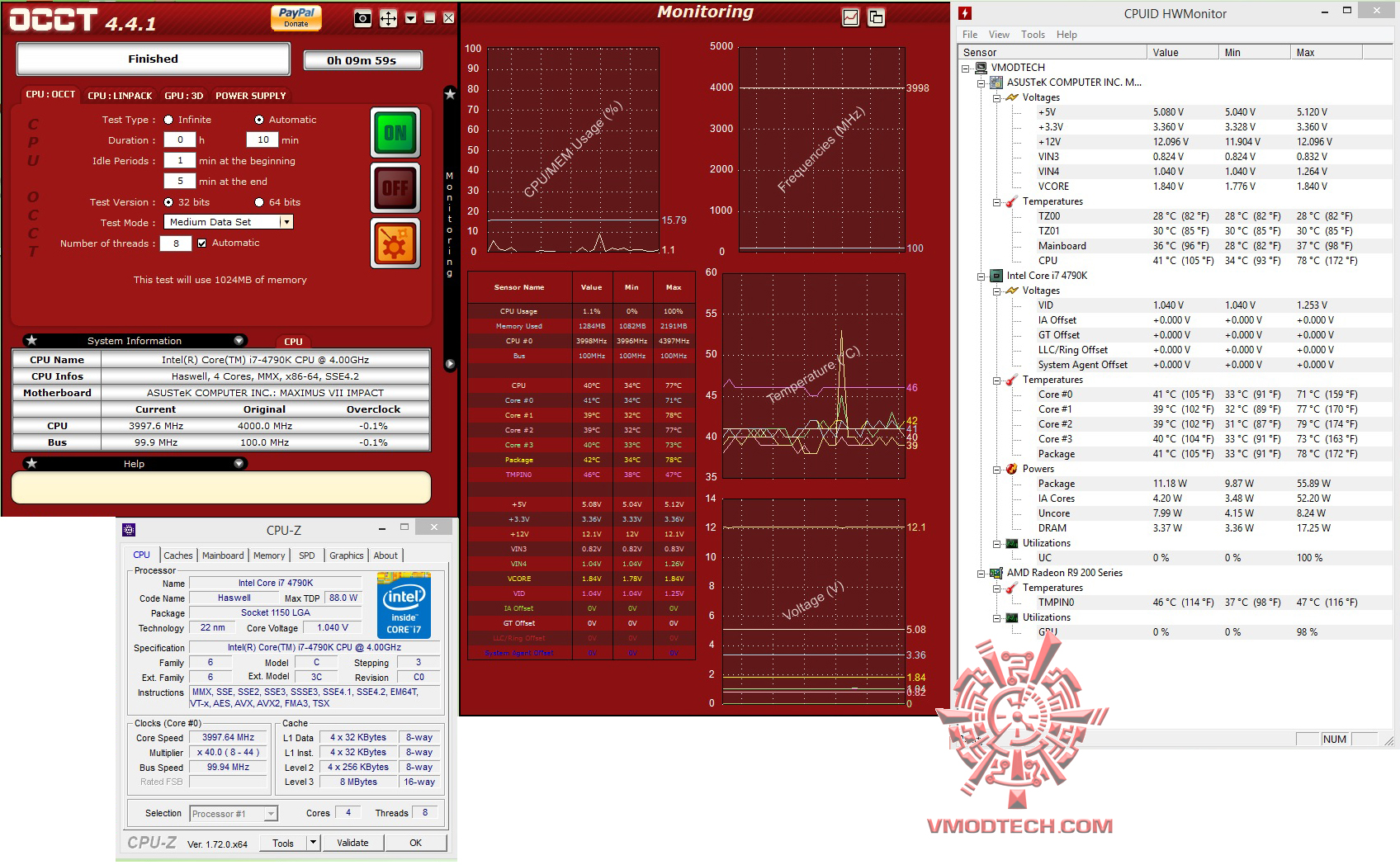Collapse the System Information section chevron
Viewport: 1400px width, 865px height.
point(239,340)
